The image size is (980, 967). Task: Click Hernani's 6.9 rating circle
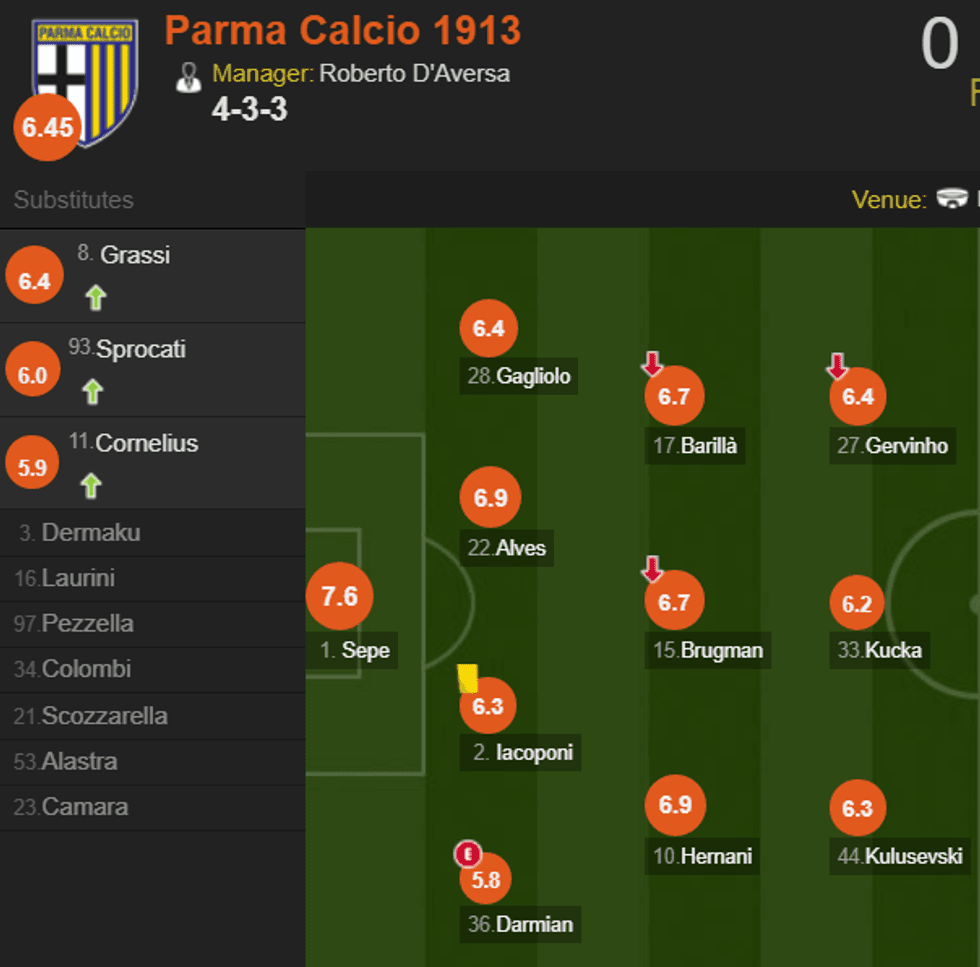coord(676,806)
